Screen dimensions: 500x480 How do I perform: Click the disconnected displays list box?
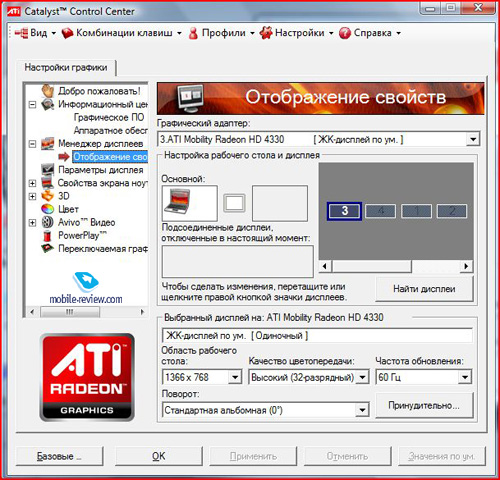(x=238, y=262)
